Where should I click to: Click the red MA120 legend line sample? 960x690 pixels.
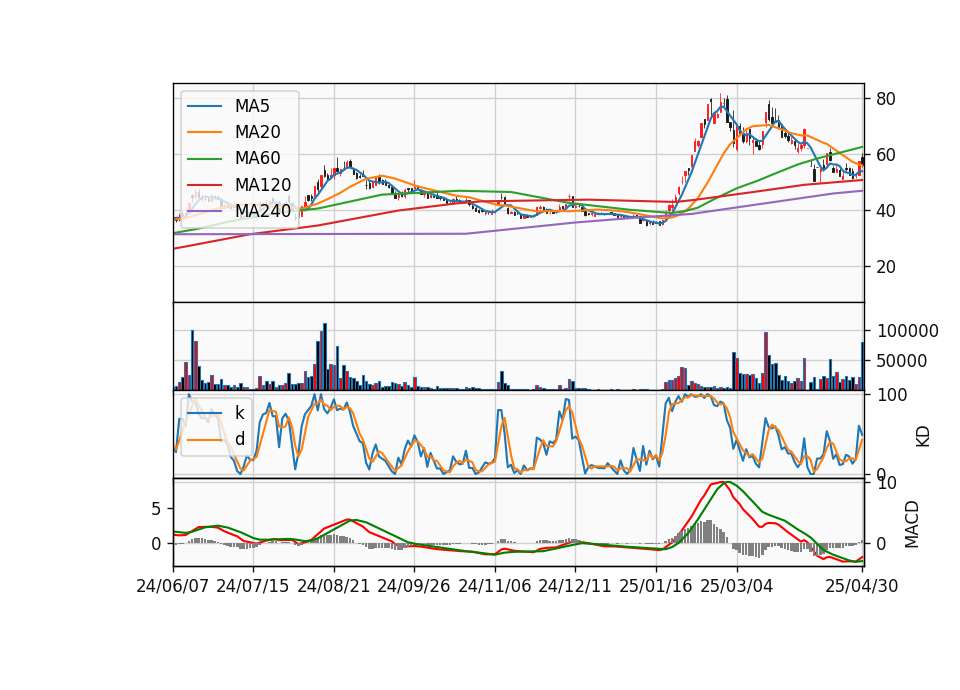(204, 184)
